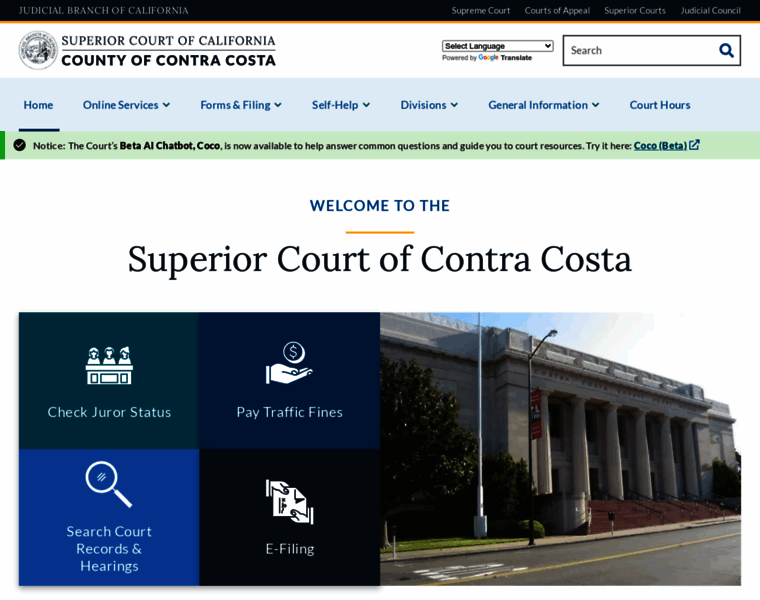760x600 pixels.
Task: Expand the Self-Help menu chevron
Action: (x=366, y=105)
